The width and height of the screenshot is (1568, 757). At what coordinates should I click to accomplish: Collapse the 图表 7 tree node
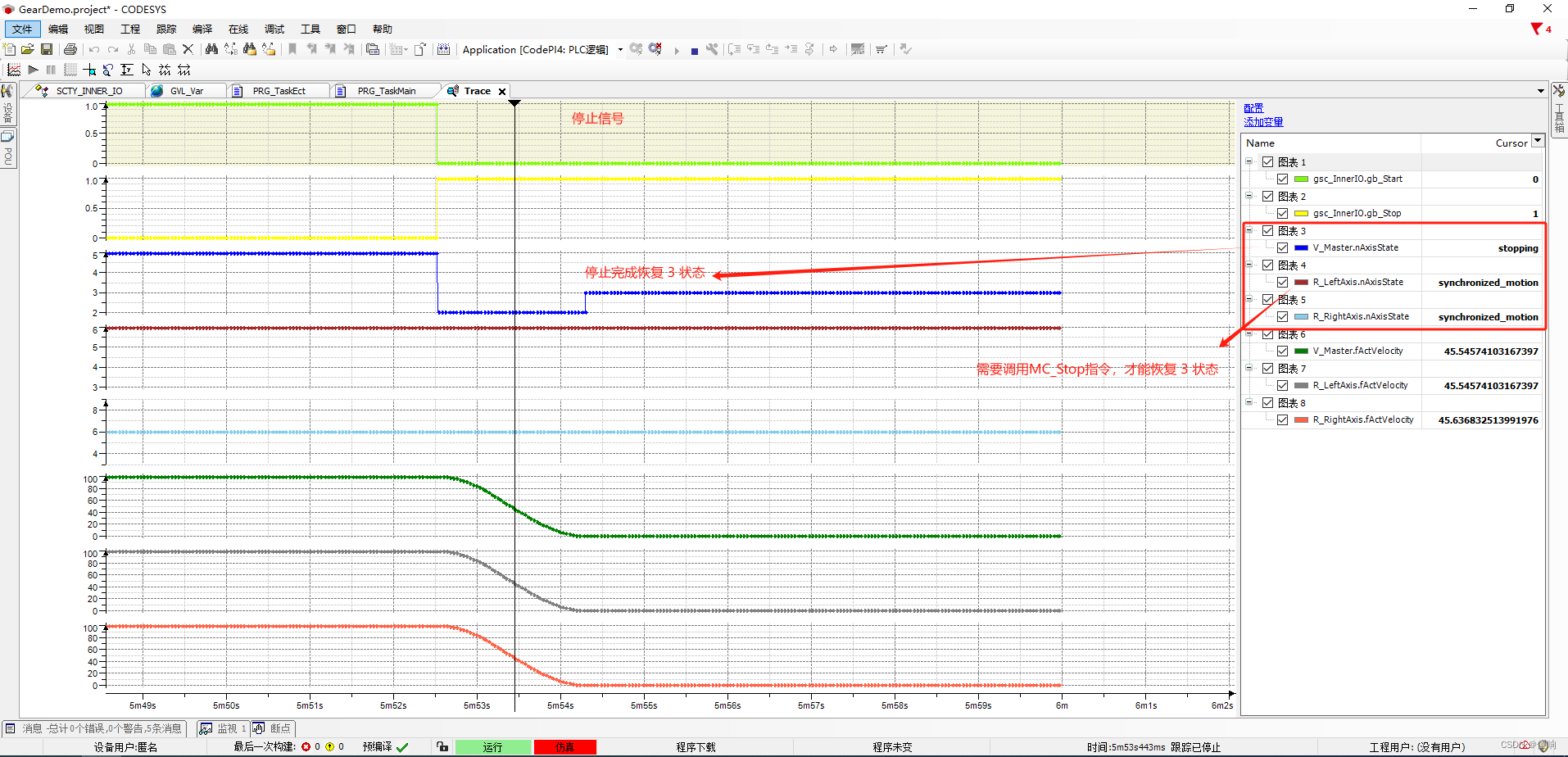(1249, 368)
